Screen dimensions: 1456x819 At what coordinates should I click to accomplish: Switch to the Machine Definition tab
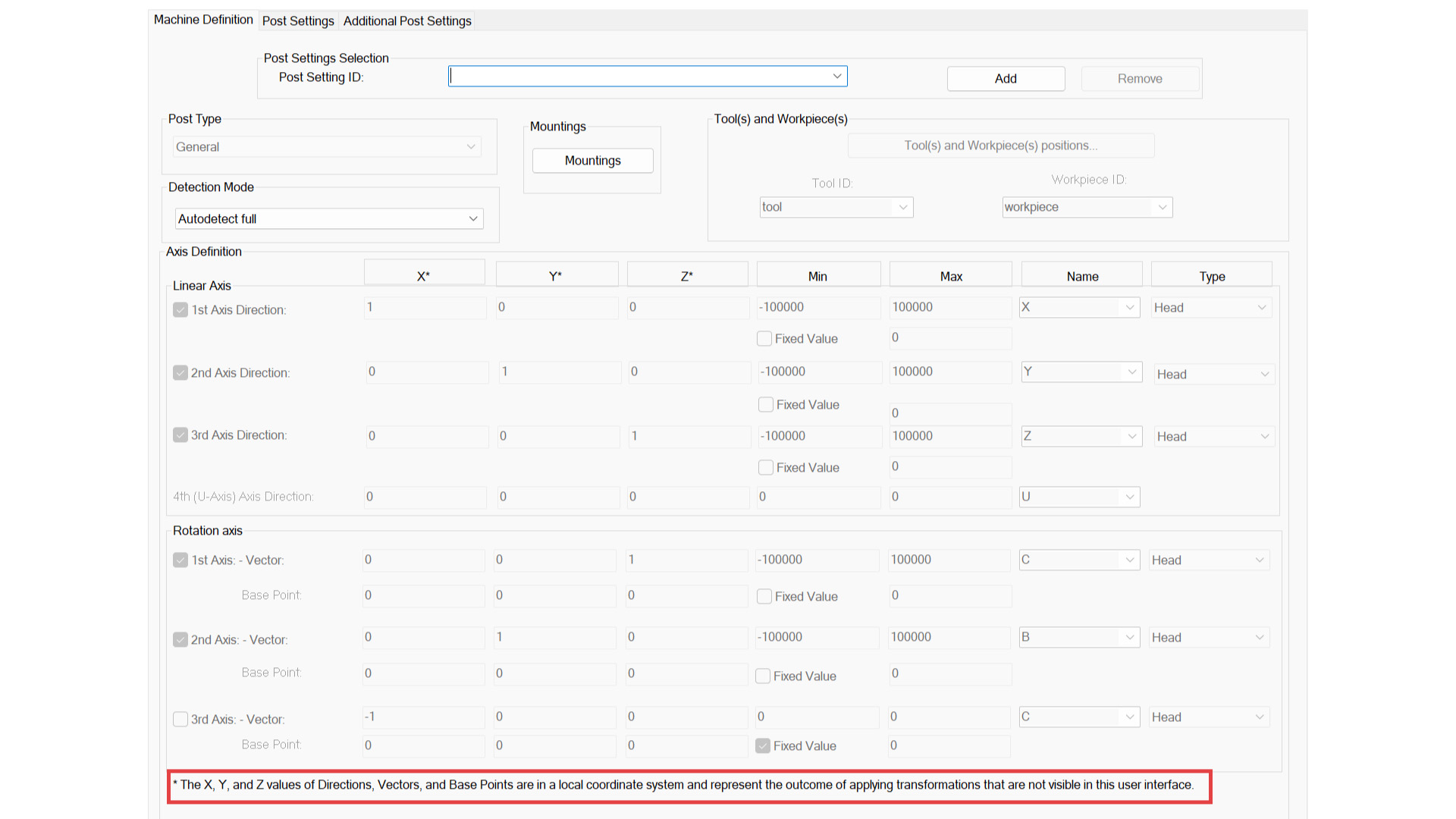[x=203, y=20]
